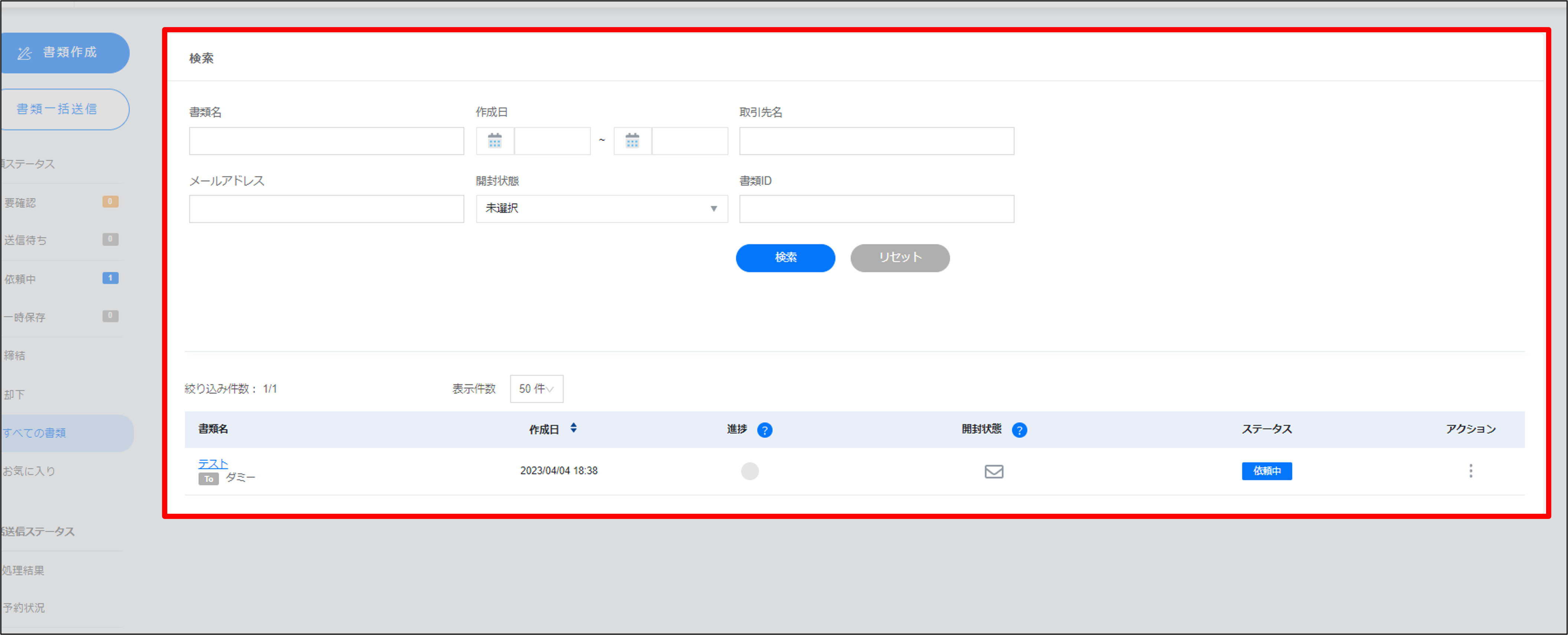
Task: Sort by 作成日 using the arrow icon
Action: [x=573, y=428]
